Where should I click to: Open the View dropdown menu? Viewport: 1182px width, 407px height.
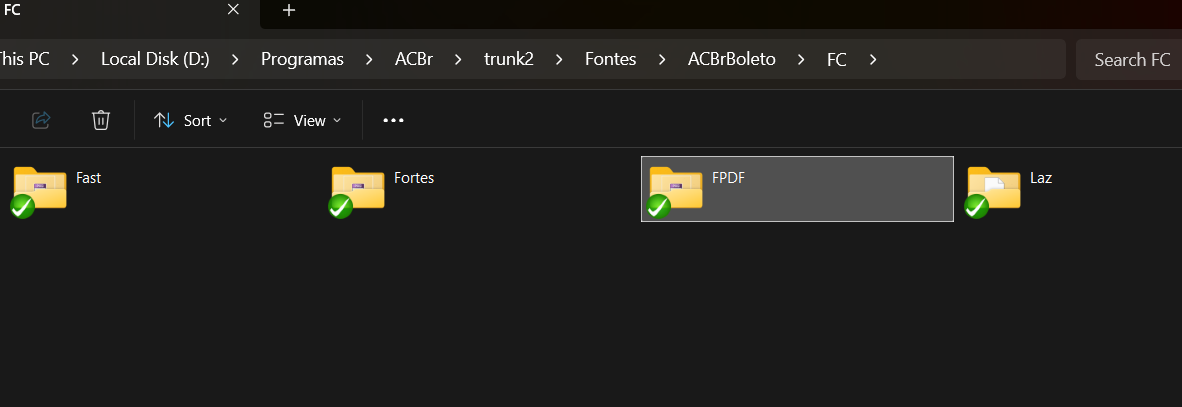coord(302,121)
